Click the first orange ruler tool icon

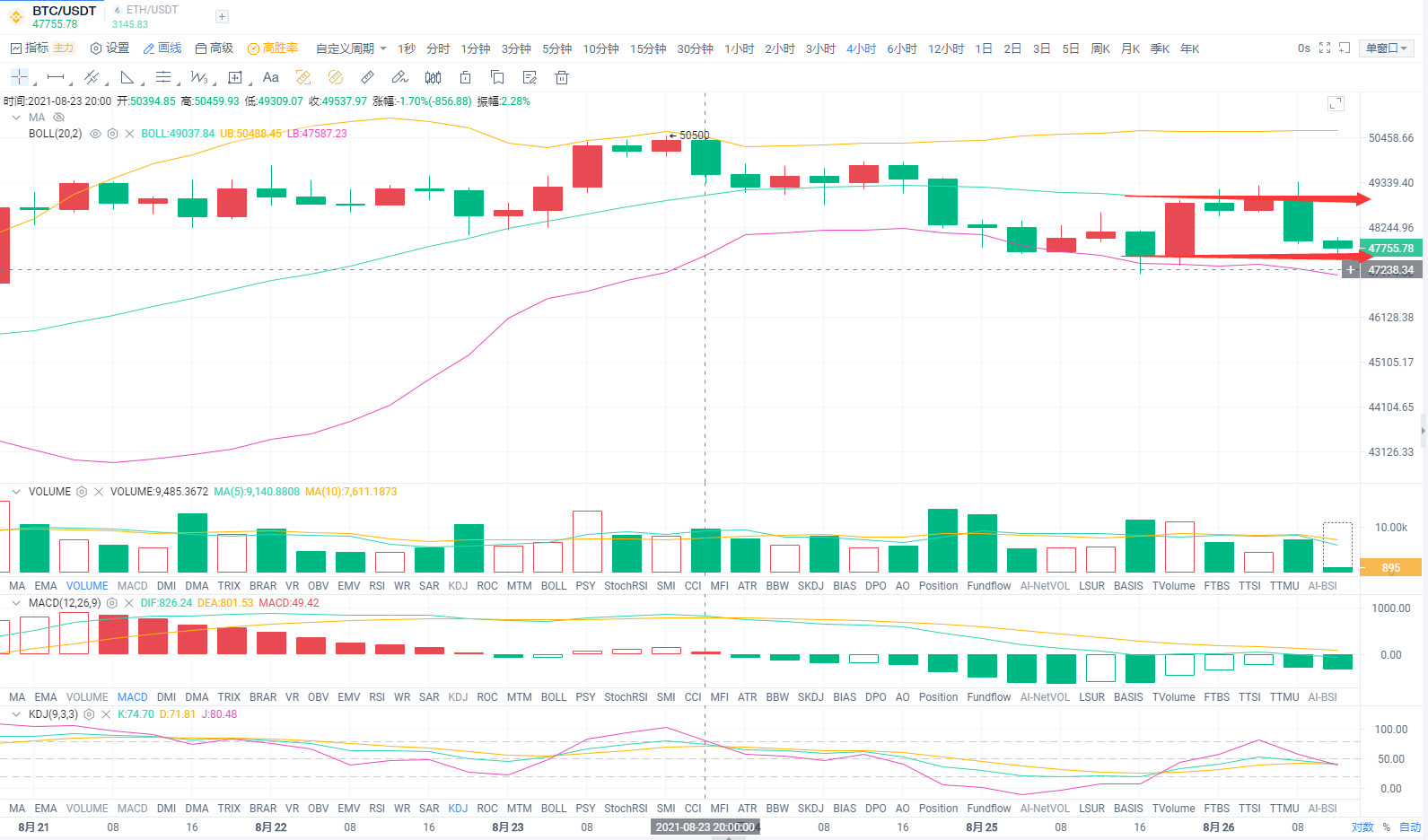point(303,77)
